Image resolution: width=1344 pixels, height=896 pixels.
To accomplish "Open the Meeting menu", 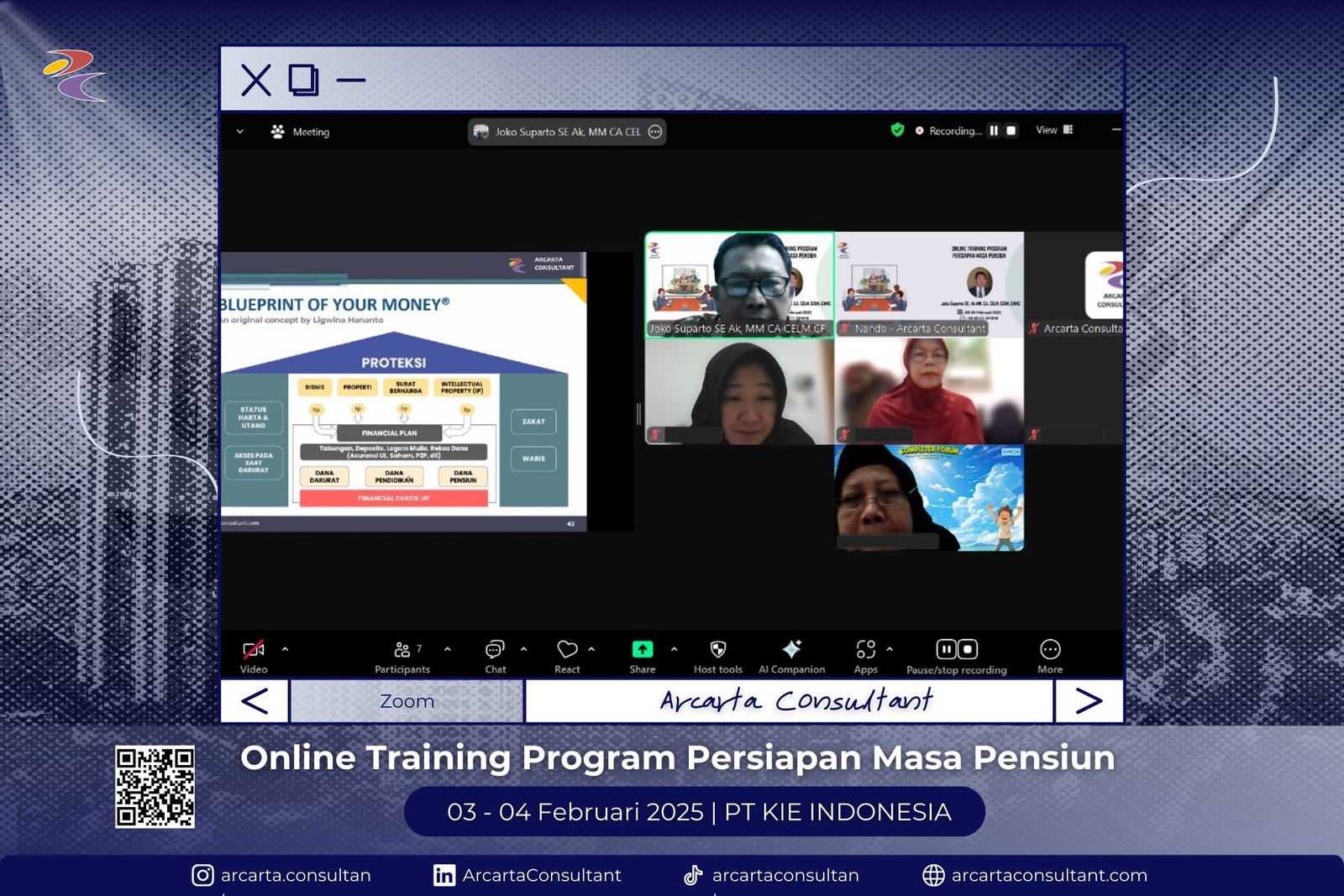I will (x=302, y=132).
